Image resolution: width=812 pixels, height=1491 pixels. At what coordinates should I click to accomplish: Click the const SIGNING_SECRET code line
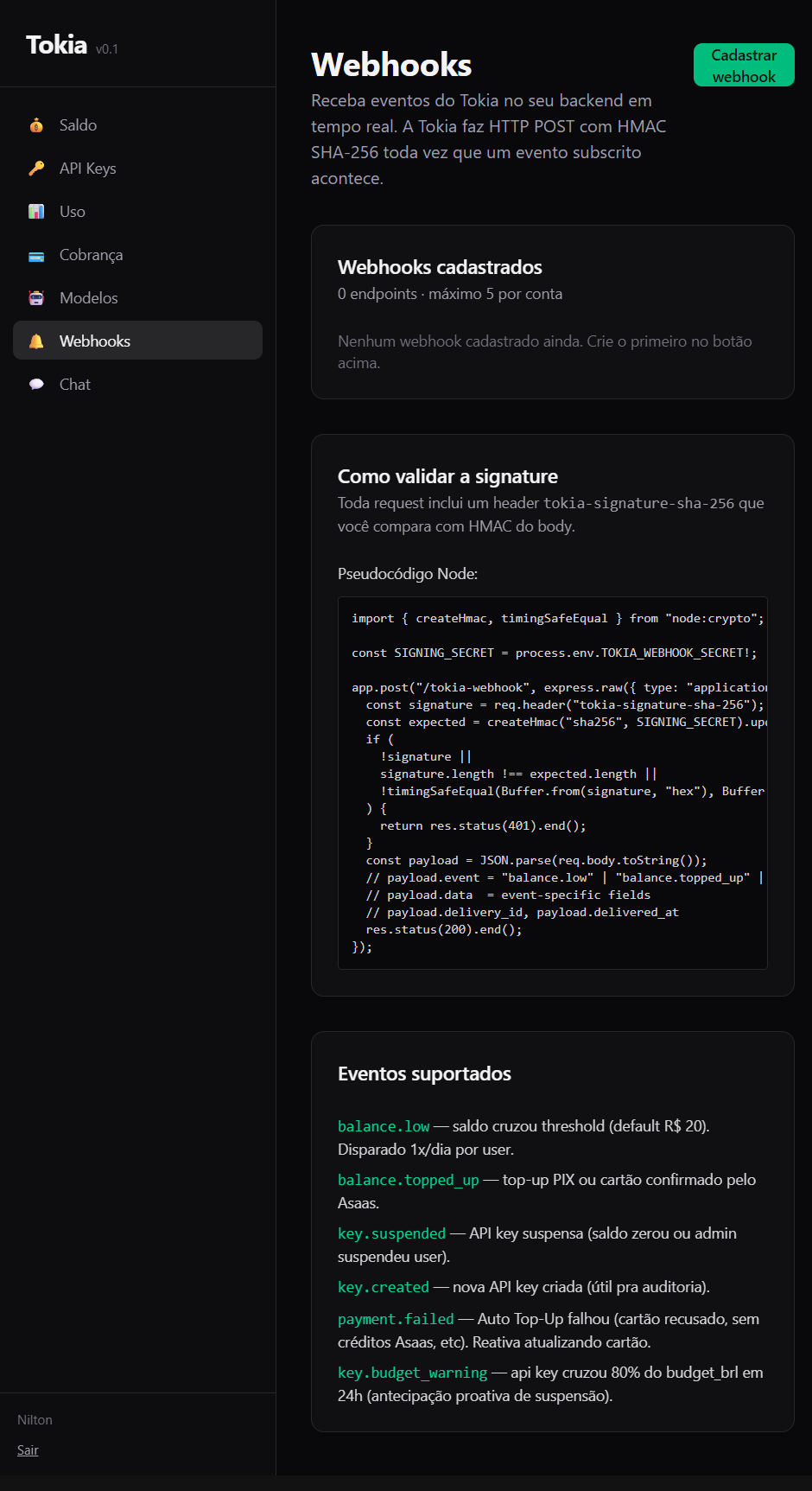(x=555, y=653)
